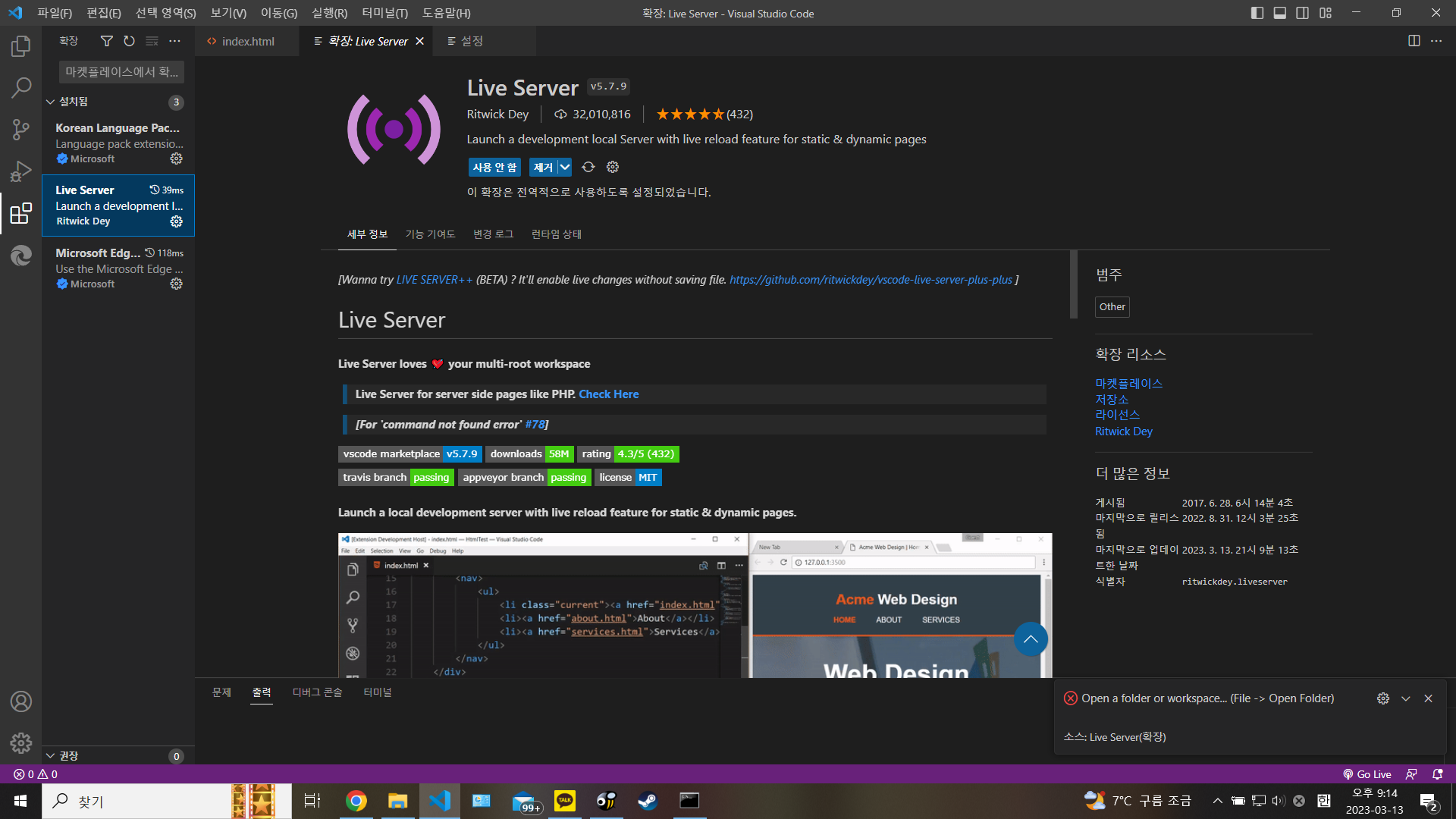The image size is (1456, 819).
Task: Click Go Live in status bar
Action: coord(1367,774)
